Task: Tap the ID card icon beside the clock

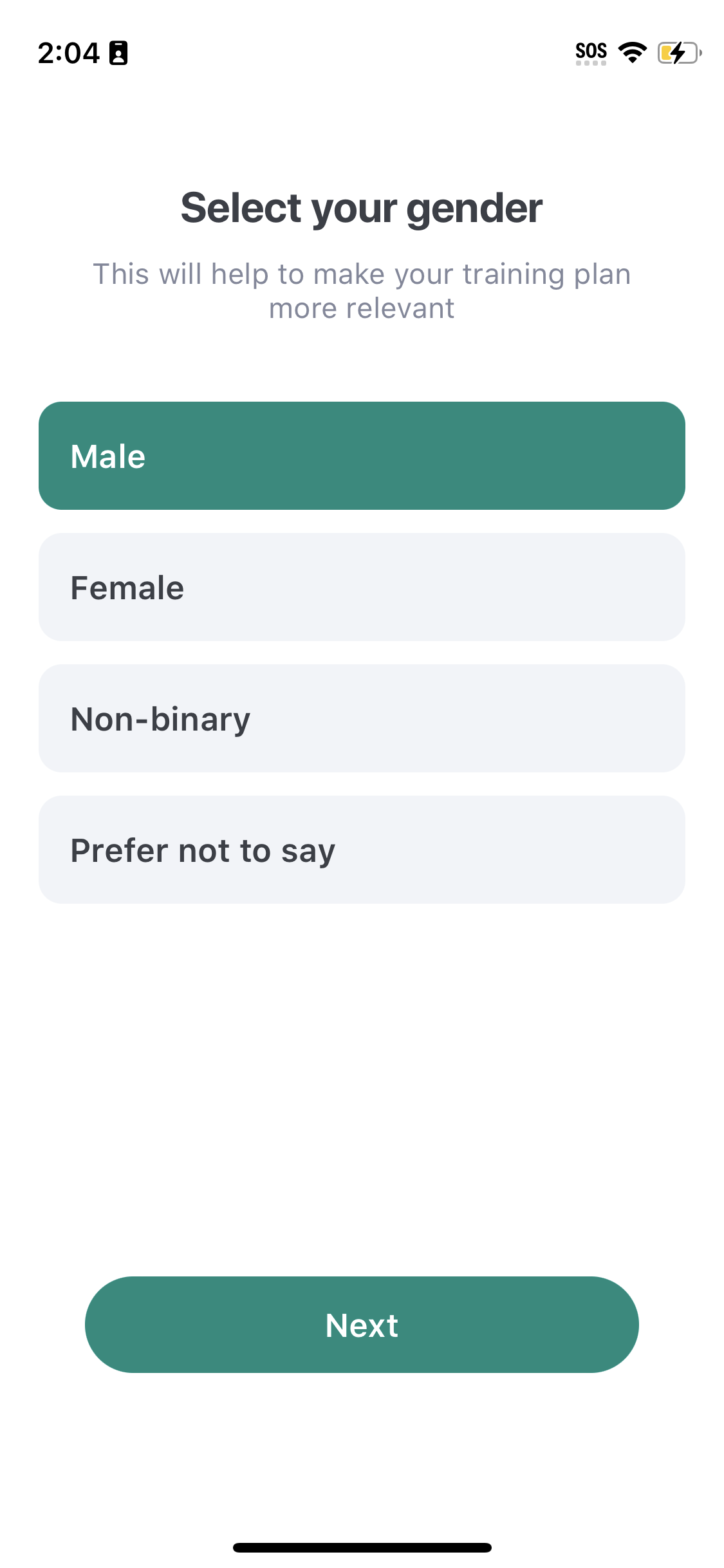Action: (118, 53)
